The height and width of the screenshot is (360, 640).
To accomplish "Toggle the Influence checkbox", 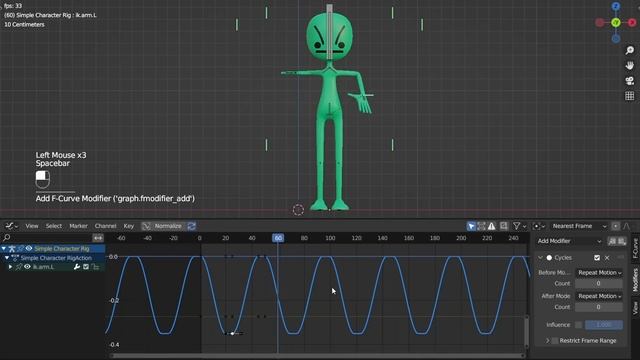I will pos(579,325).
